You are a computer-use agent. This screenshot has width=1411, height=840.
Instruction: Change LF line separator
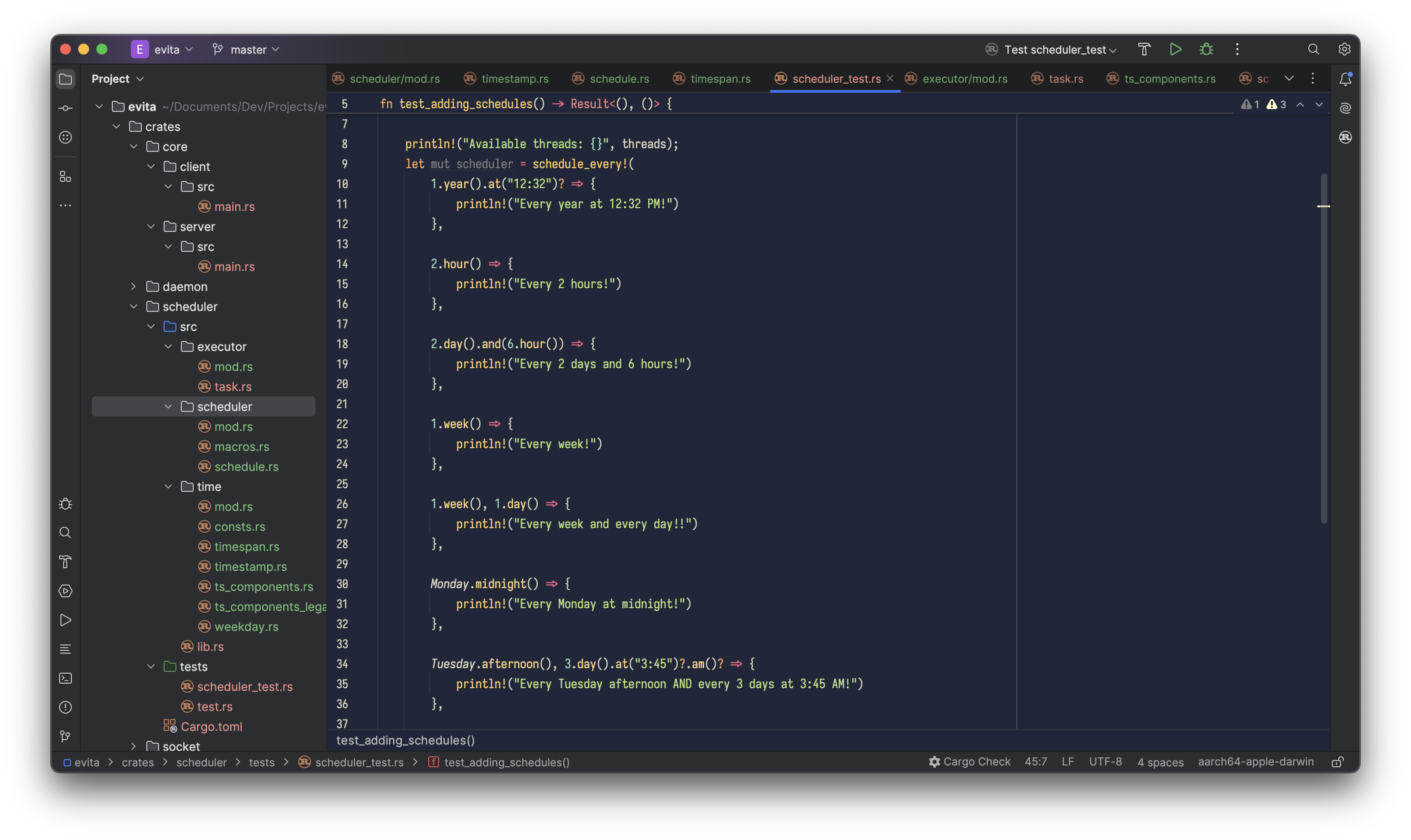tap(1067, 762)
